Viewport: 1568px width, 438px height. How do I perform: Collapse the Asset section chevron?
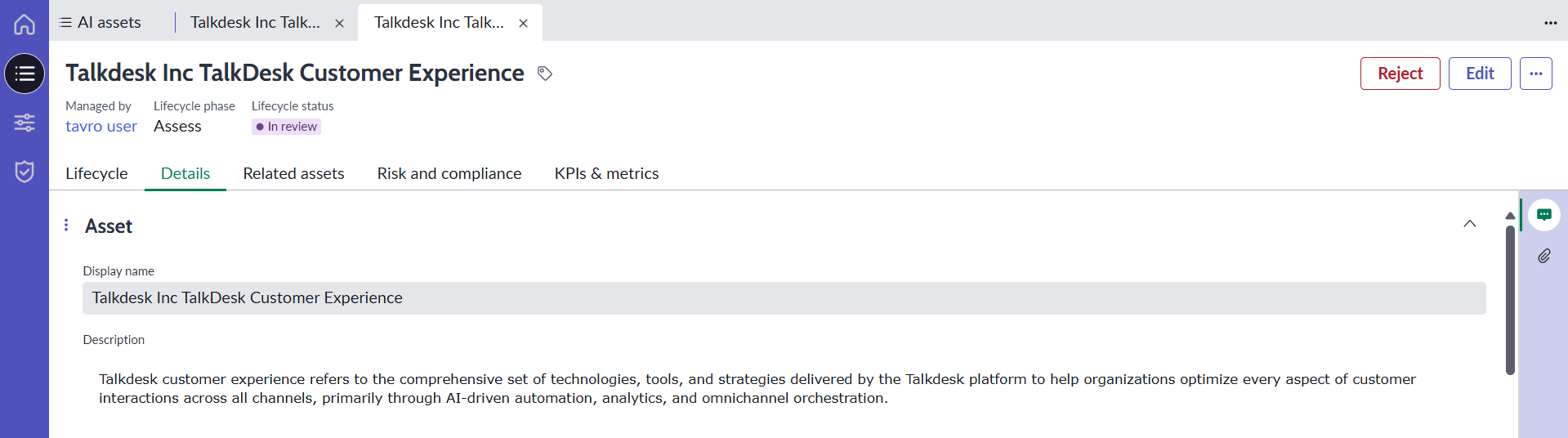tap(1469, 224)
